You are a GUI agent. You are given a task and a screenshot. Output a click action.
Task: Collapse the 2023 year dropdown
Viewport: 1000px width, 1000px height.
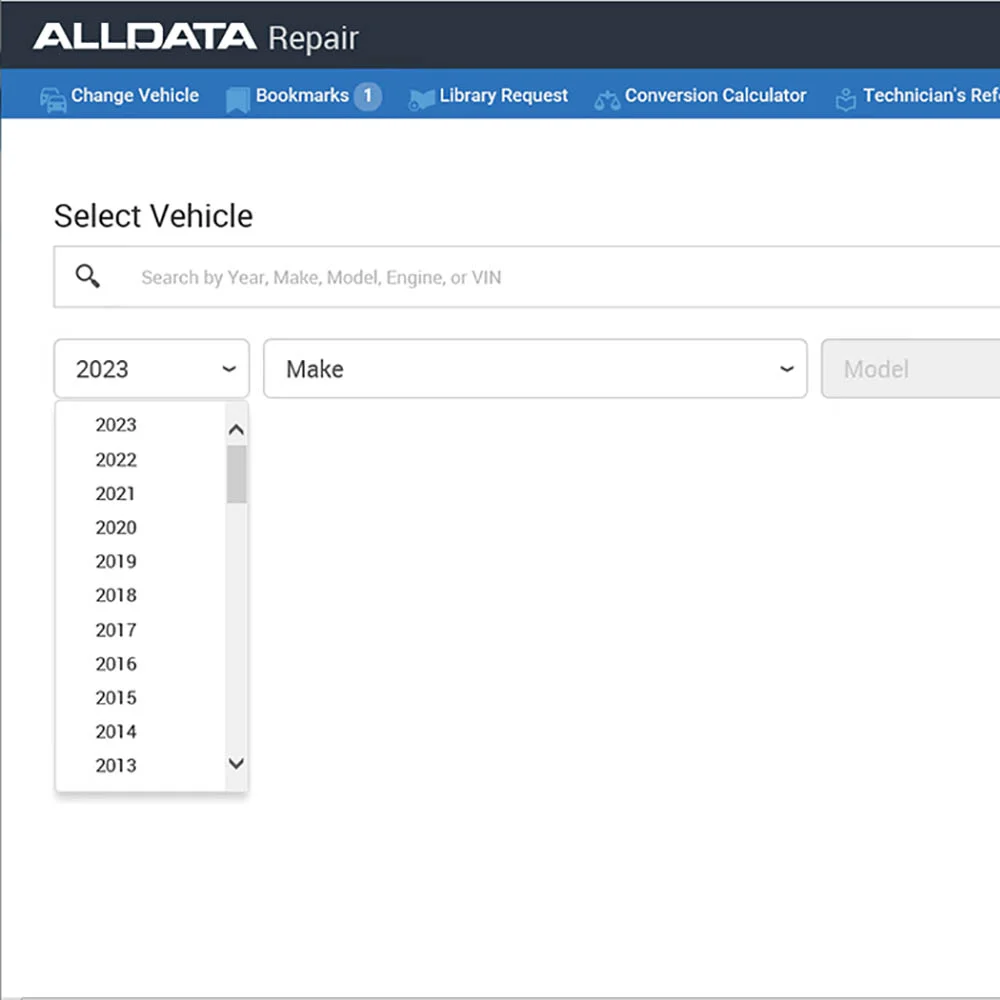151,369
